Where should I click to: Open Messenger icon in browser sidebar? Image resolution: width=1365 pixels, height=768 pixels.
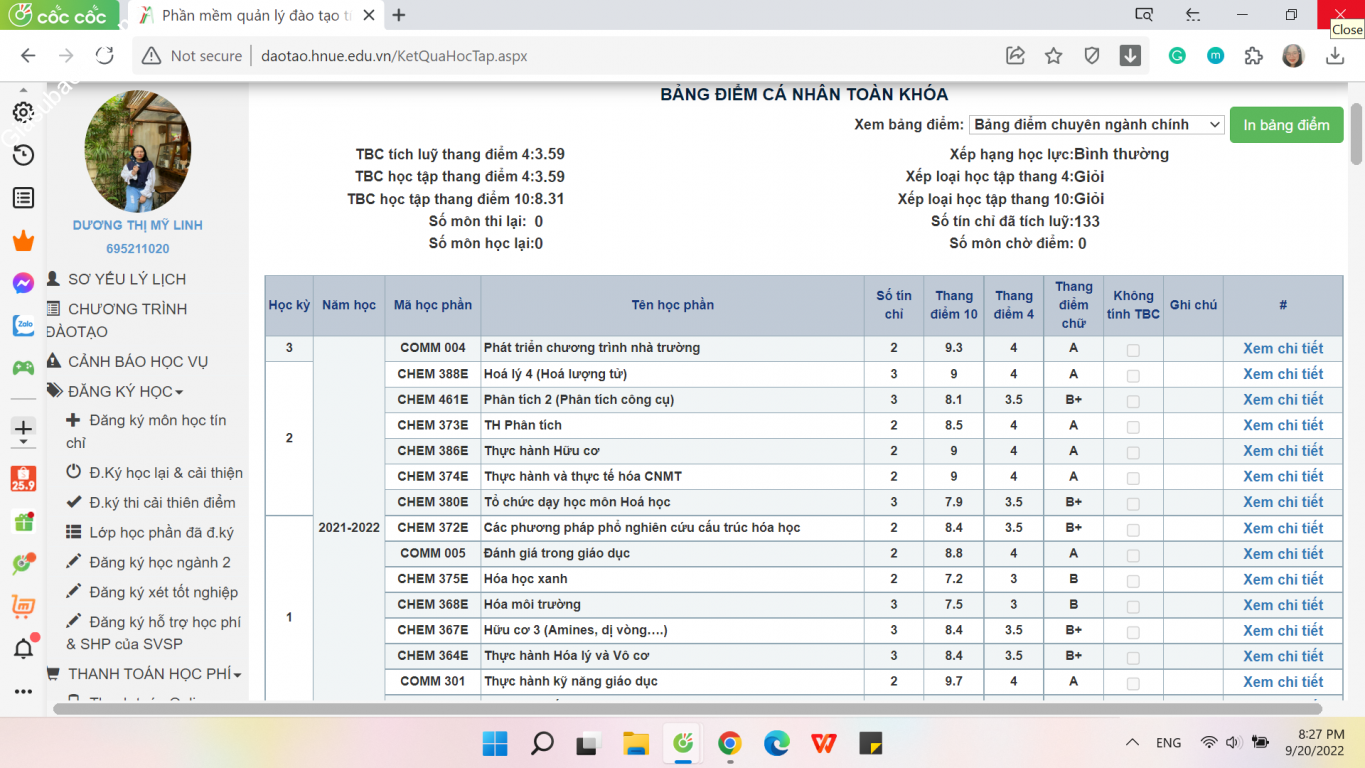coord(23,283)
